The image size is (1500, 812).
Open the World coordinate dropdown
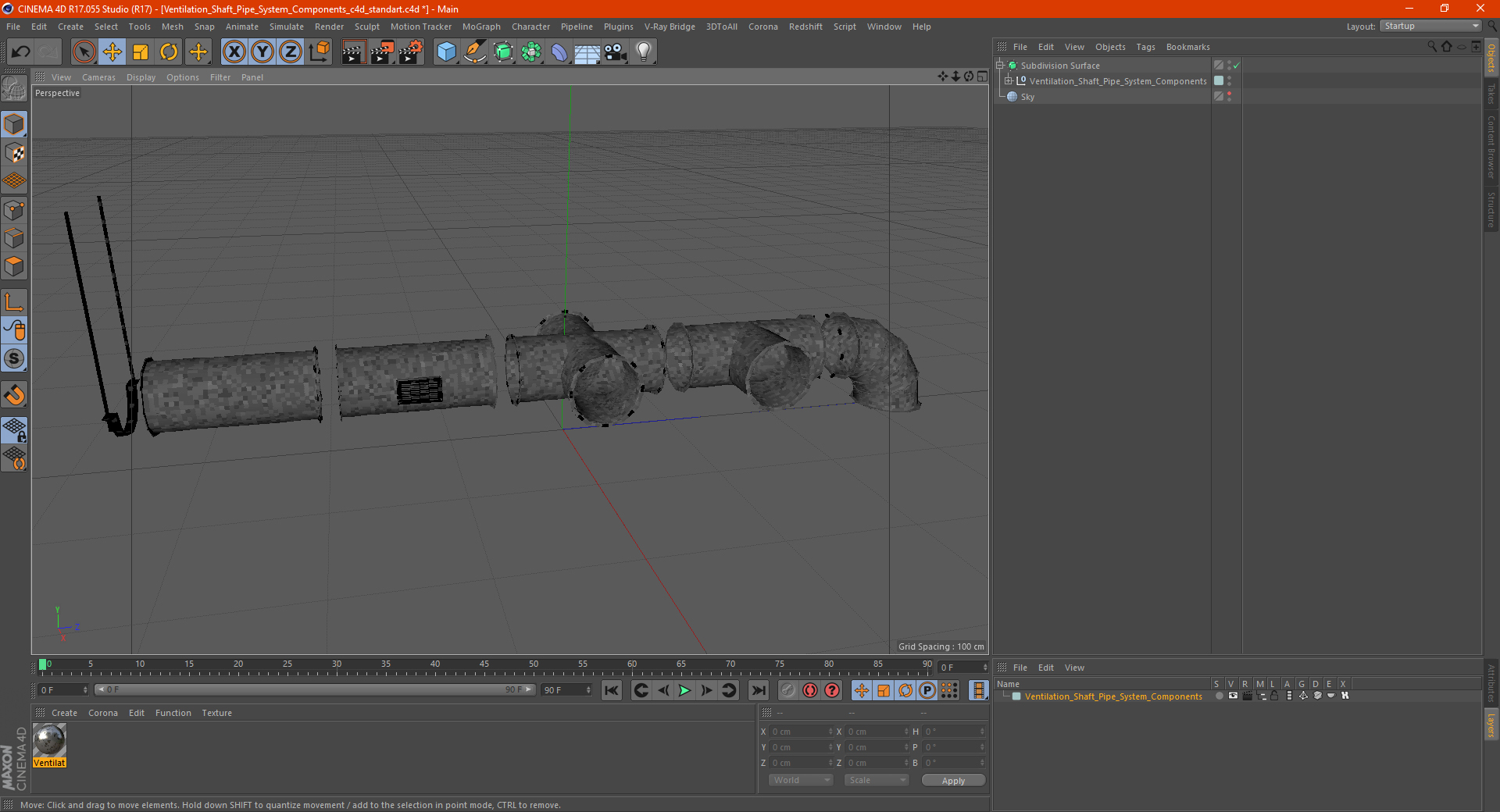point(801,780)
